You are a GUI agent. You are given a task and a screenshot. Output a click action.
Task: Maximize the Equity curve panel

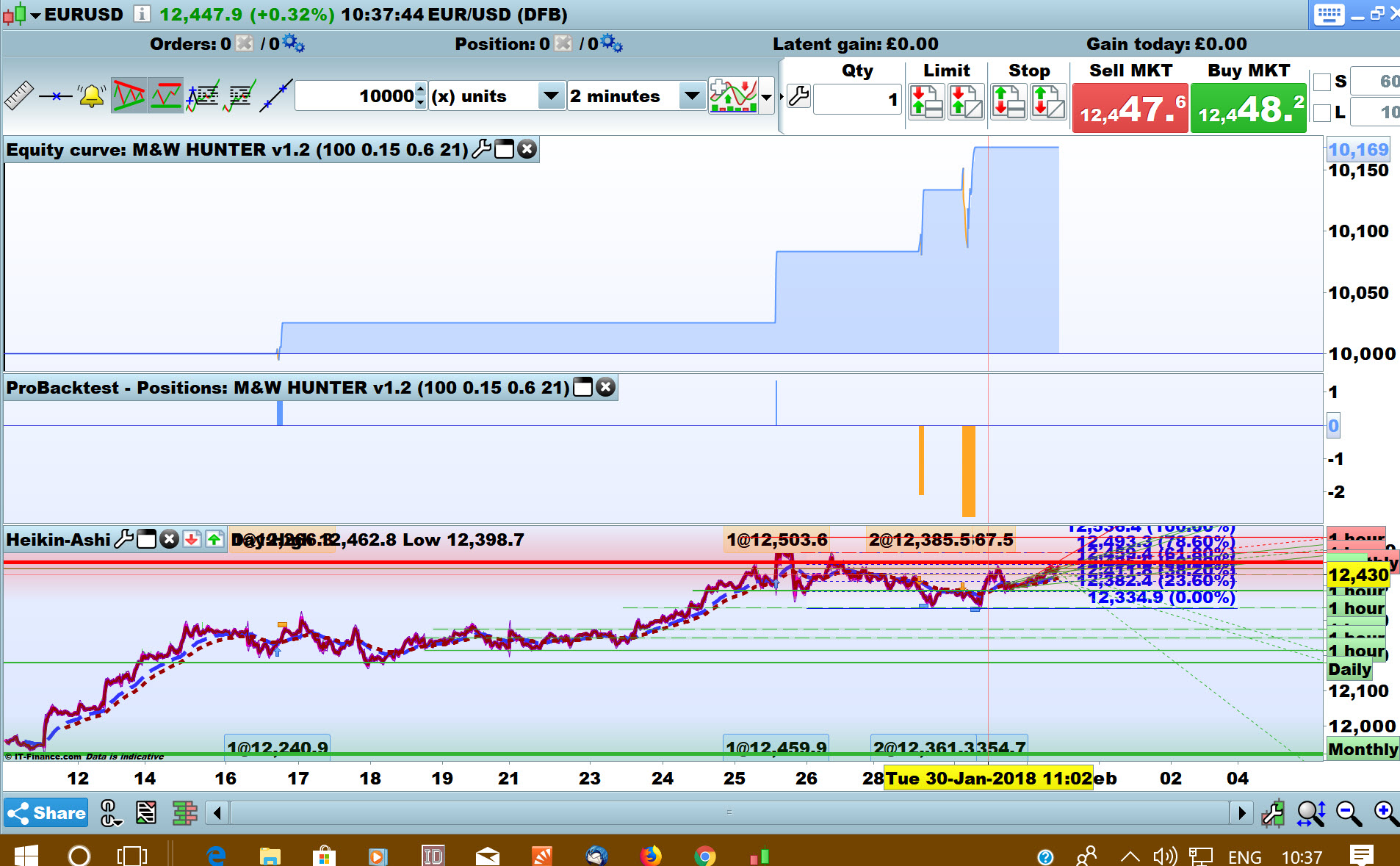pyautogui.click(x=505, y=149)
